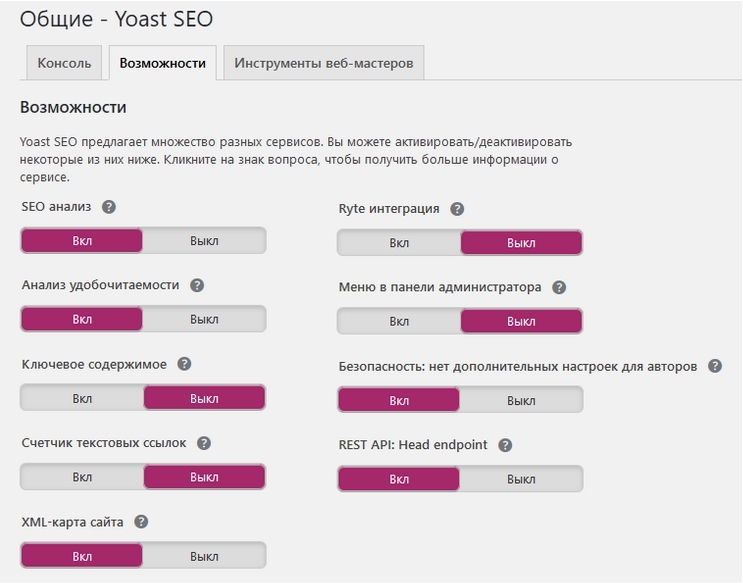Disable REST API: Head endpoint
Screen dimensions: 743x583
pos(521,479)
